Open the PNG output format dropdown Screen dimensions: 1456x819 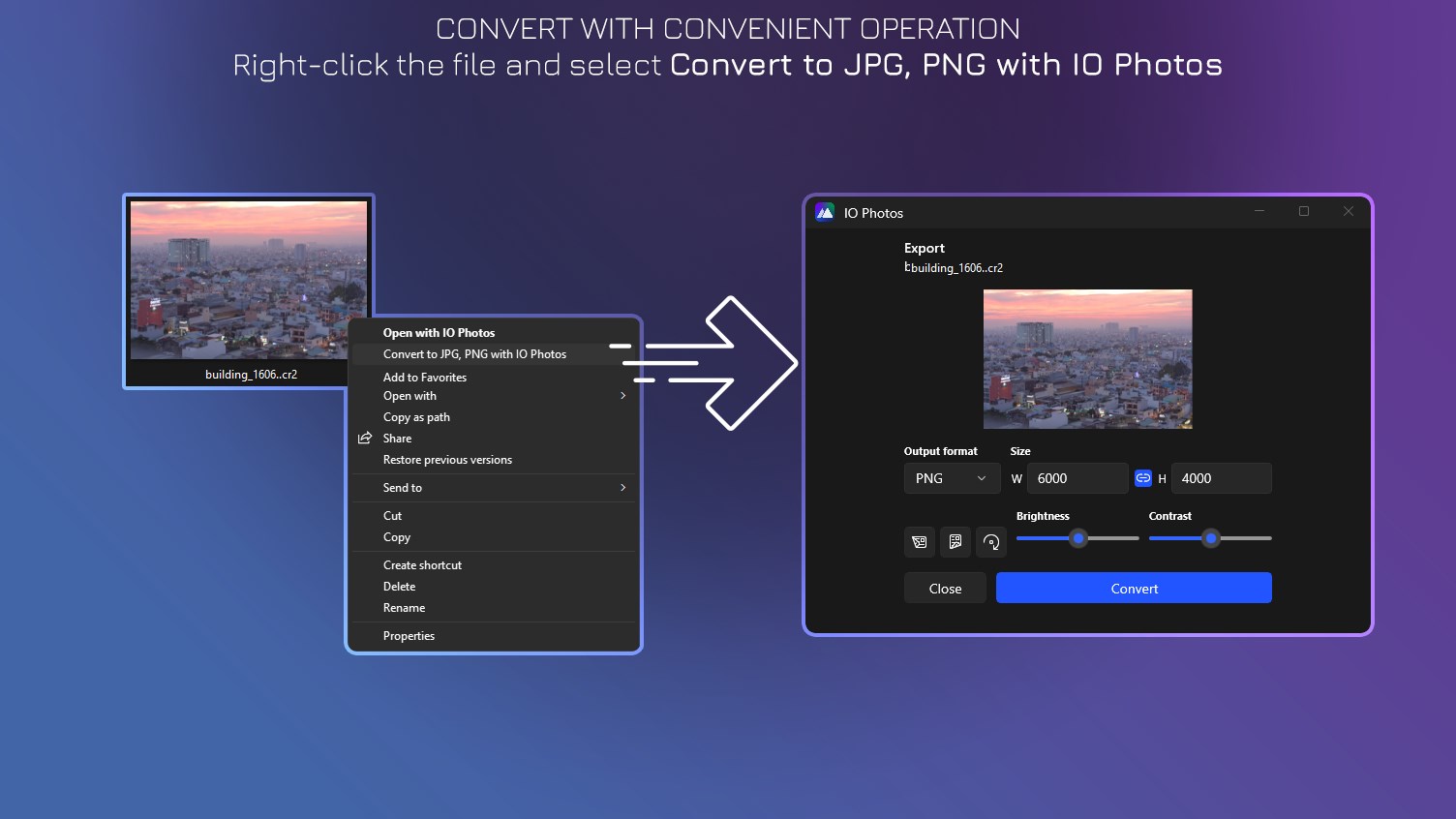click(x=952, y=478)
